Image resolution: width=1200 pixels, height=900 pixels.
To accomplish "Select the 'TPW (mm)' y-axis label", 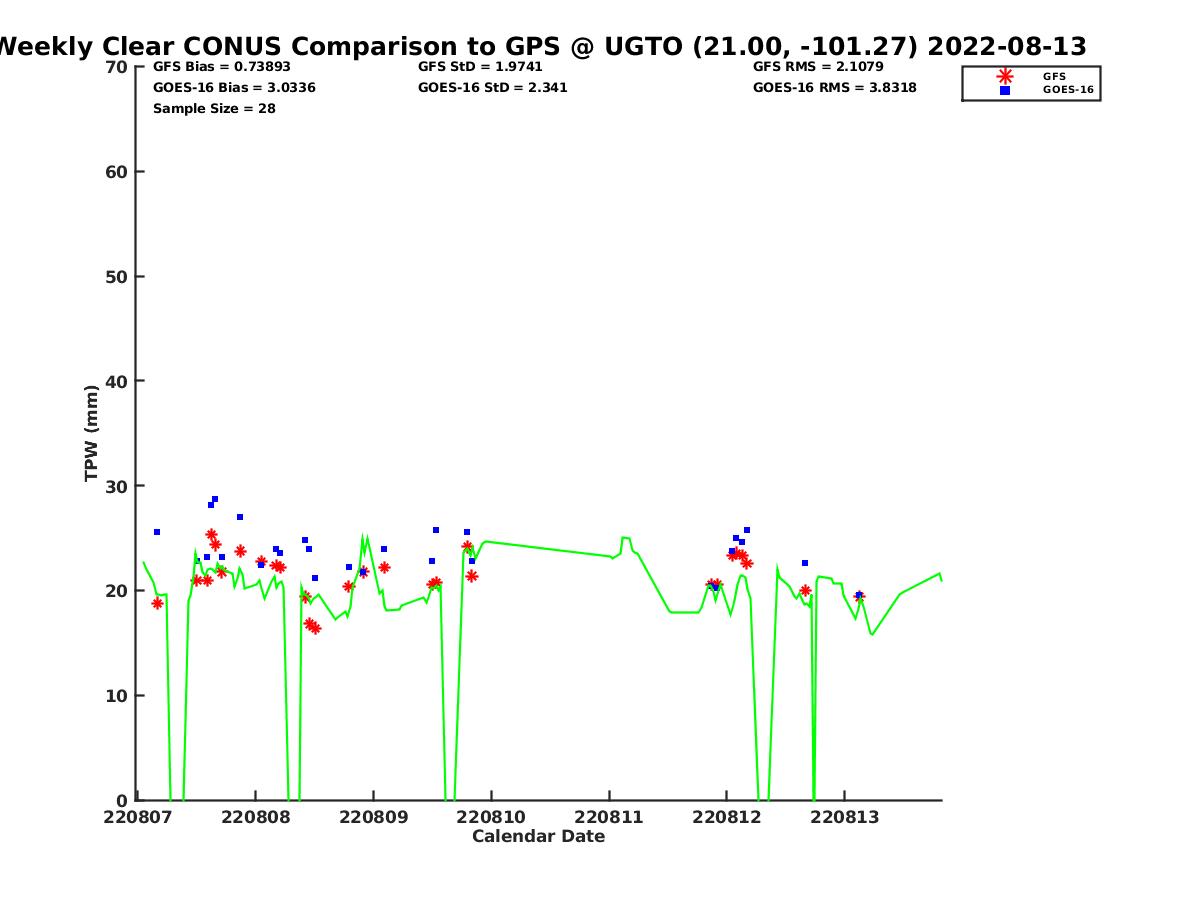I will 92,433.
